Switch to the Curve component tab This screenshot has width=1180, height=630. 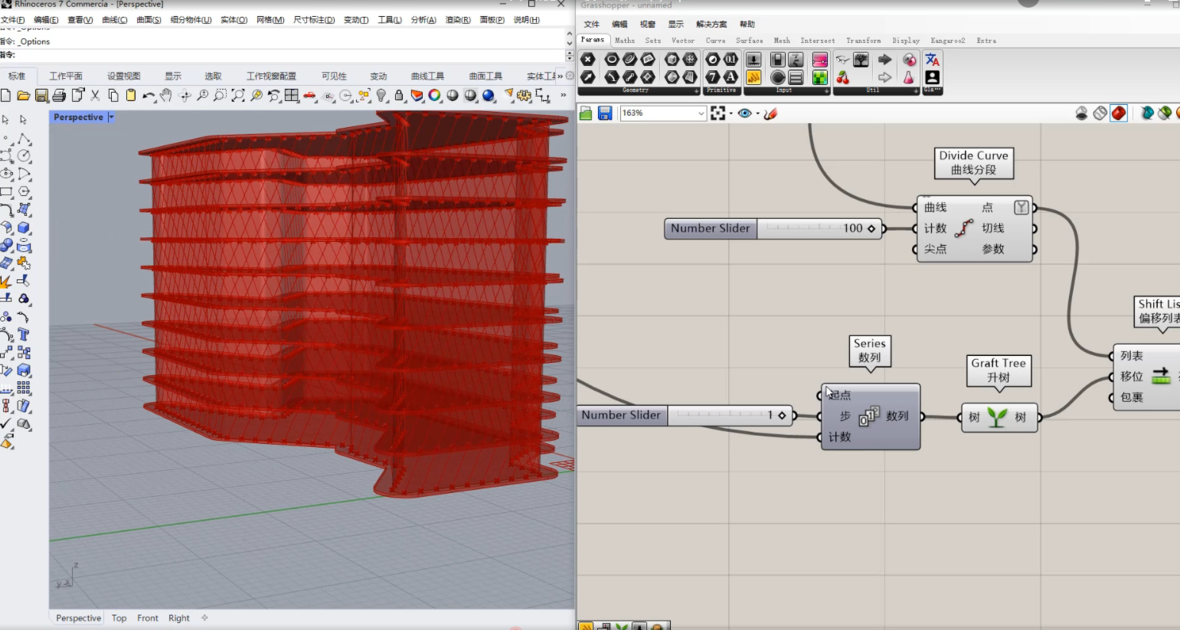(715, 41)
